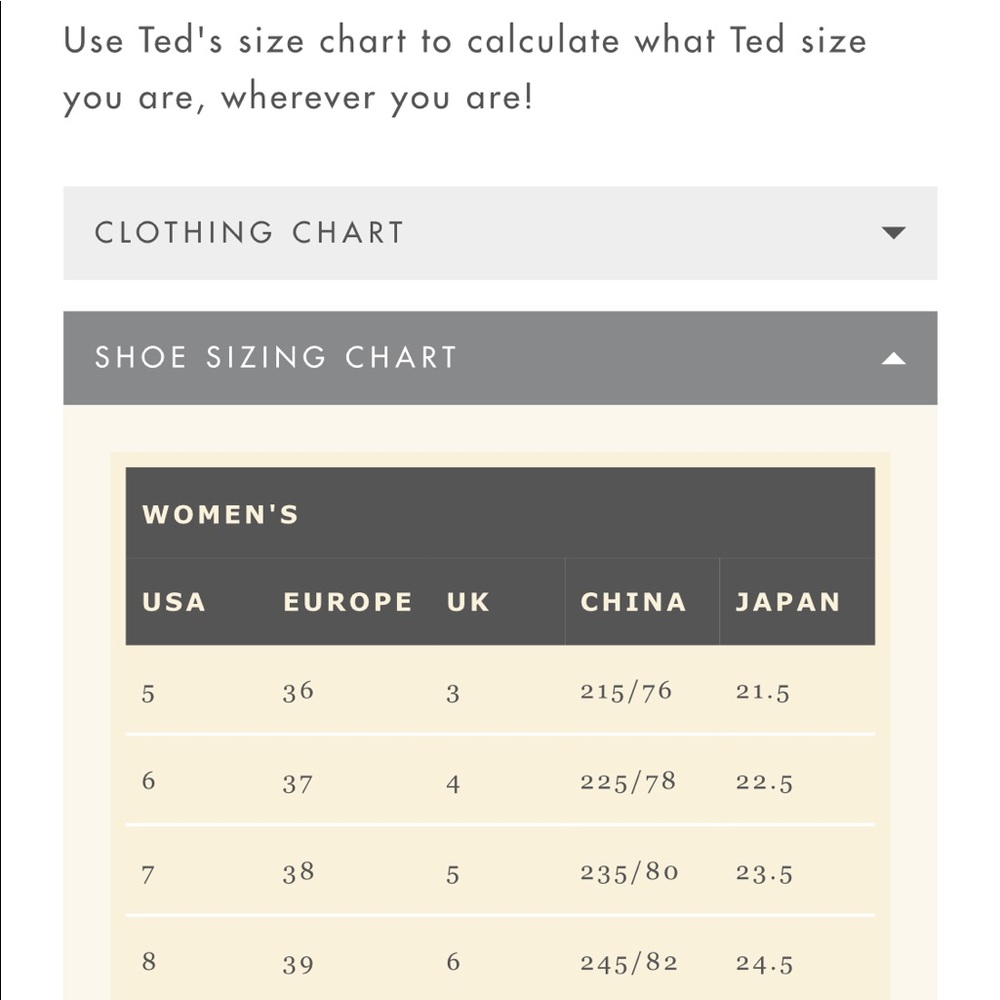The height and width of the screenshot is (1000, 1000).
Task: Click Europe size 38 cell
Action: pos(298,872)
